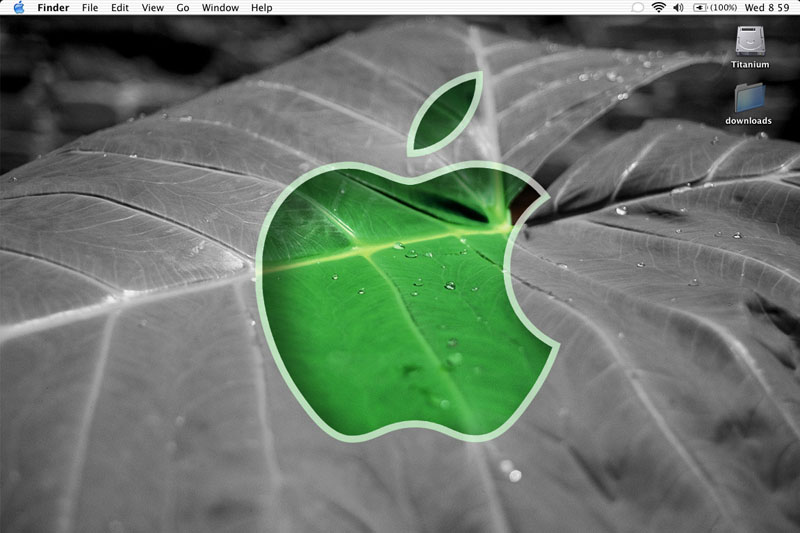800x533 pixels.
Task: Open the Help menu
Action: [261, 8]
